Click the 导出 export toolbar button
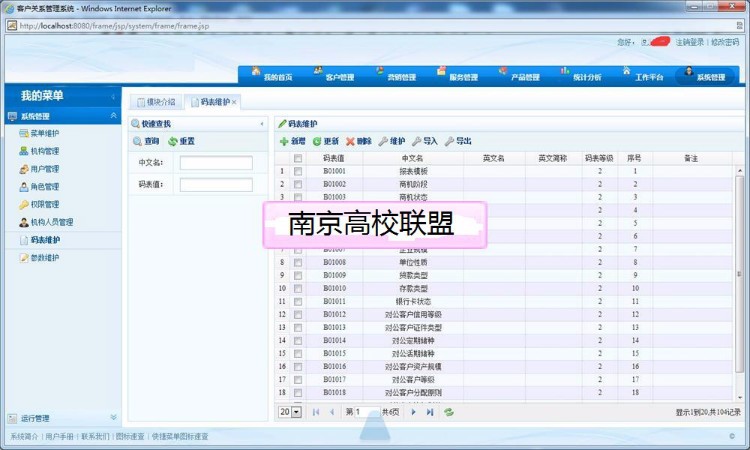 pos(458,141)
